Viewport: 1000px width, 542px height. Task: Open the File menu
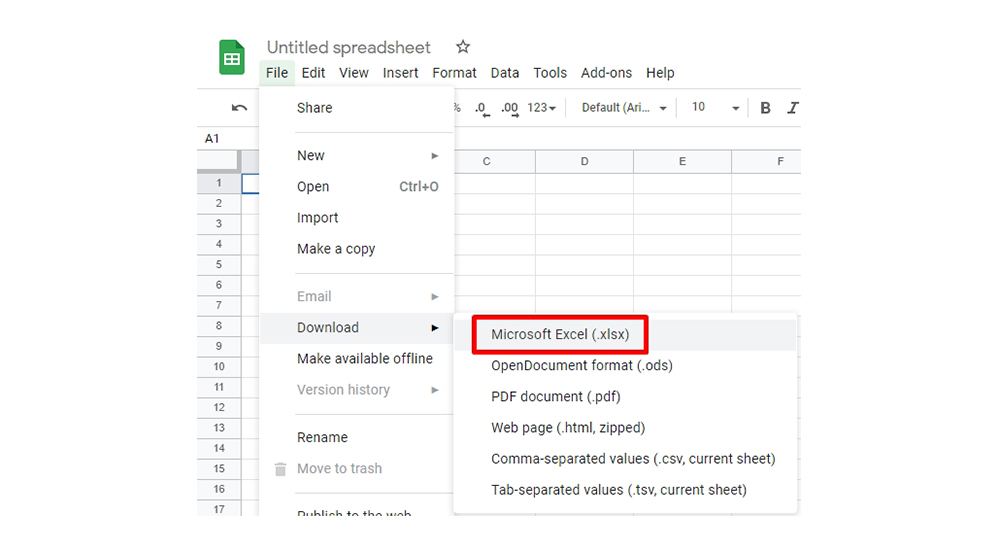(x=277, y=73)
